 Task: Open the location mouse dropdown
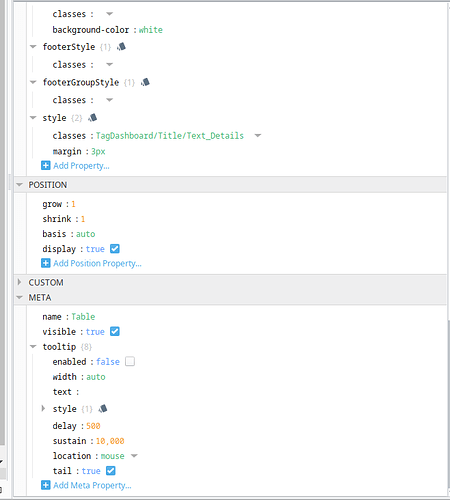(134, 456)
